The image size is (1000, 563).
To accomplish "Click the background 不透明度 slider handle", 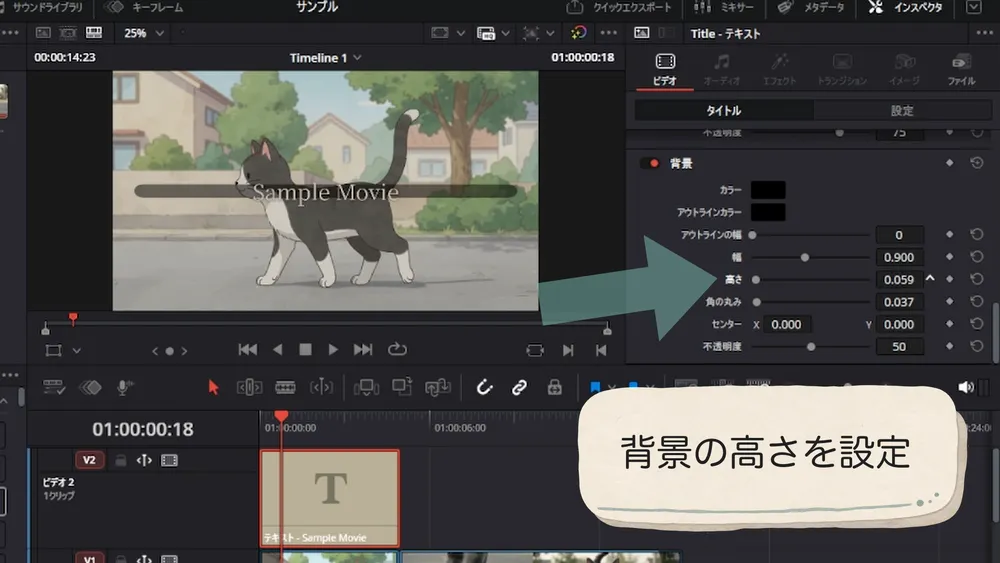I will point(811,347).
